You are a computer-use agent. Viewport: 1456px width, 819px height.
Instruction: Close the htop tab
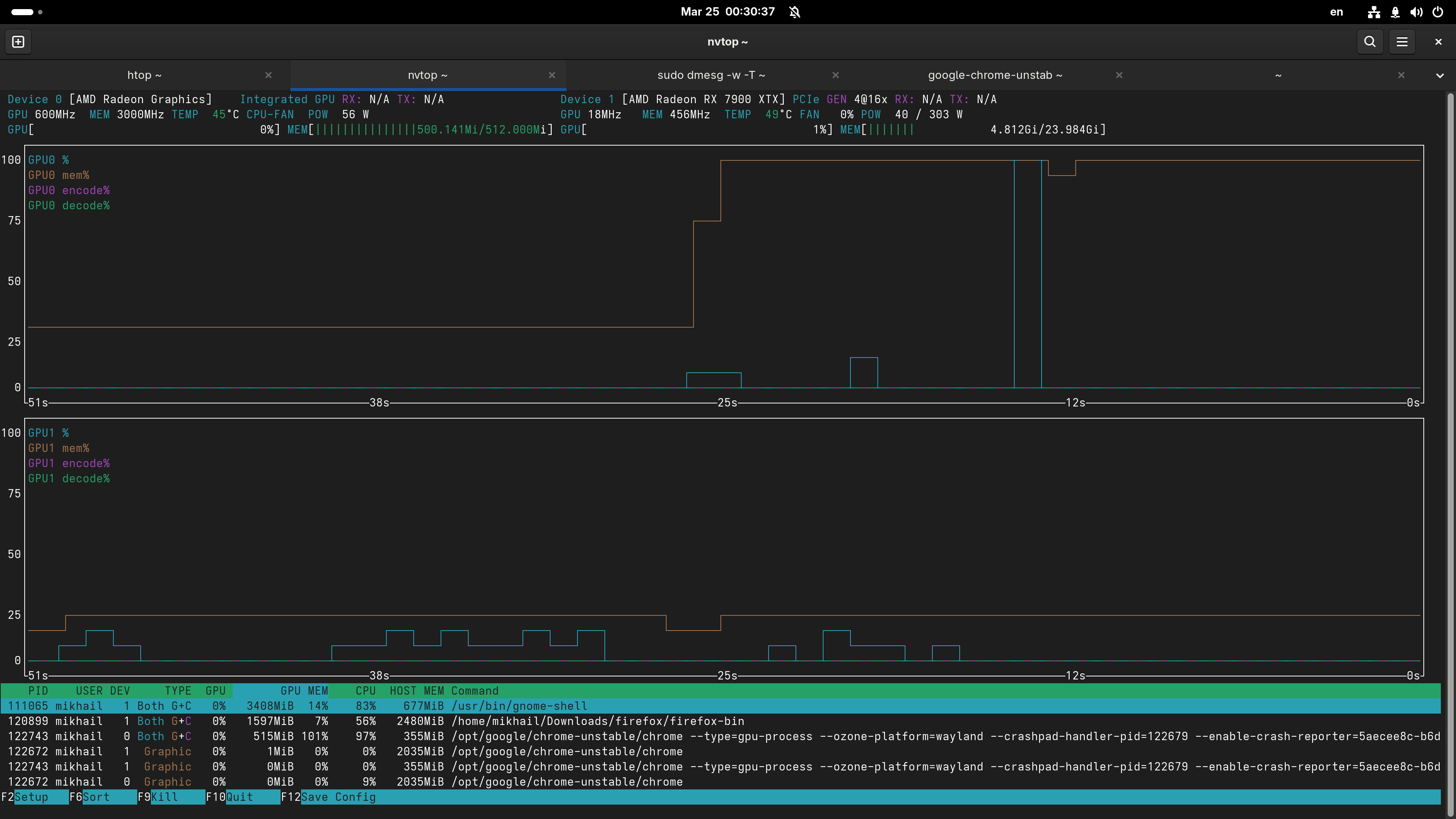268,75
